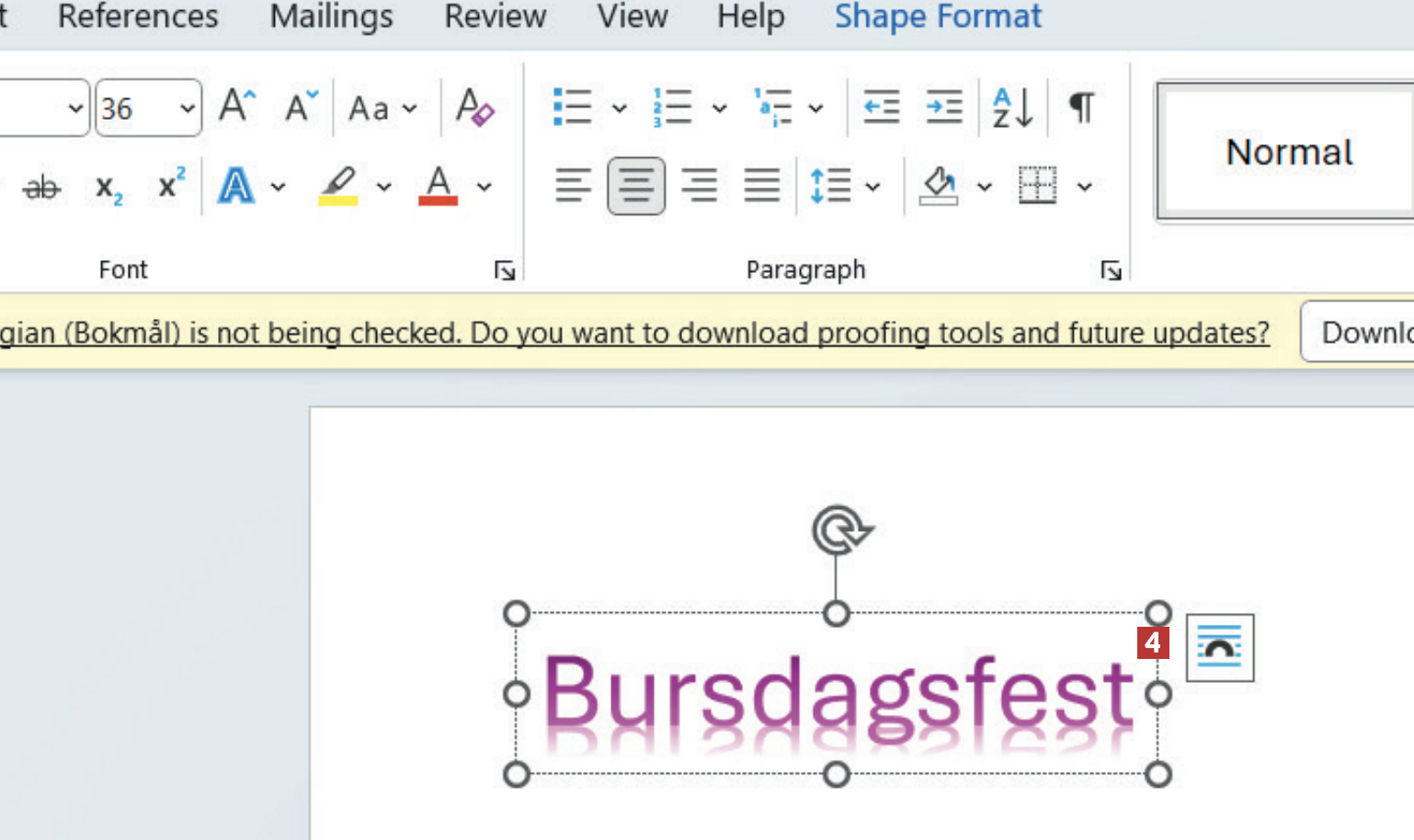
Task: Open line and paragraph spacing options
Action: (830, 186)
